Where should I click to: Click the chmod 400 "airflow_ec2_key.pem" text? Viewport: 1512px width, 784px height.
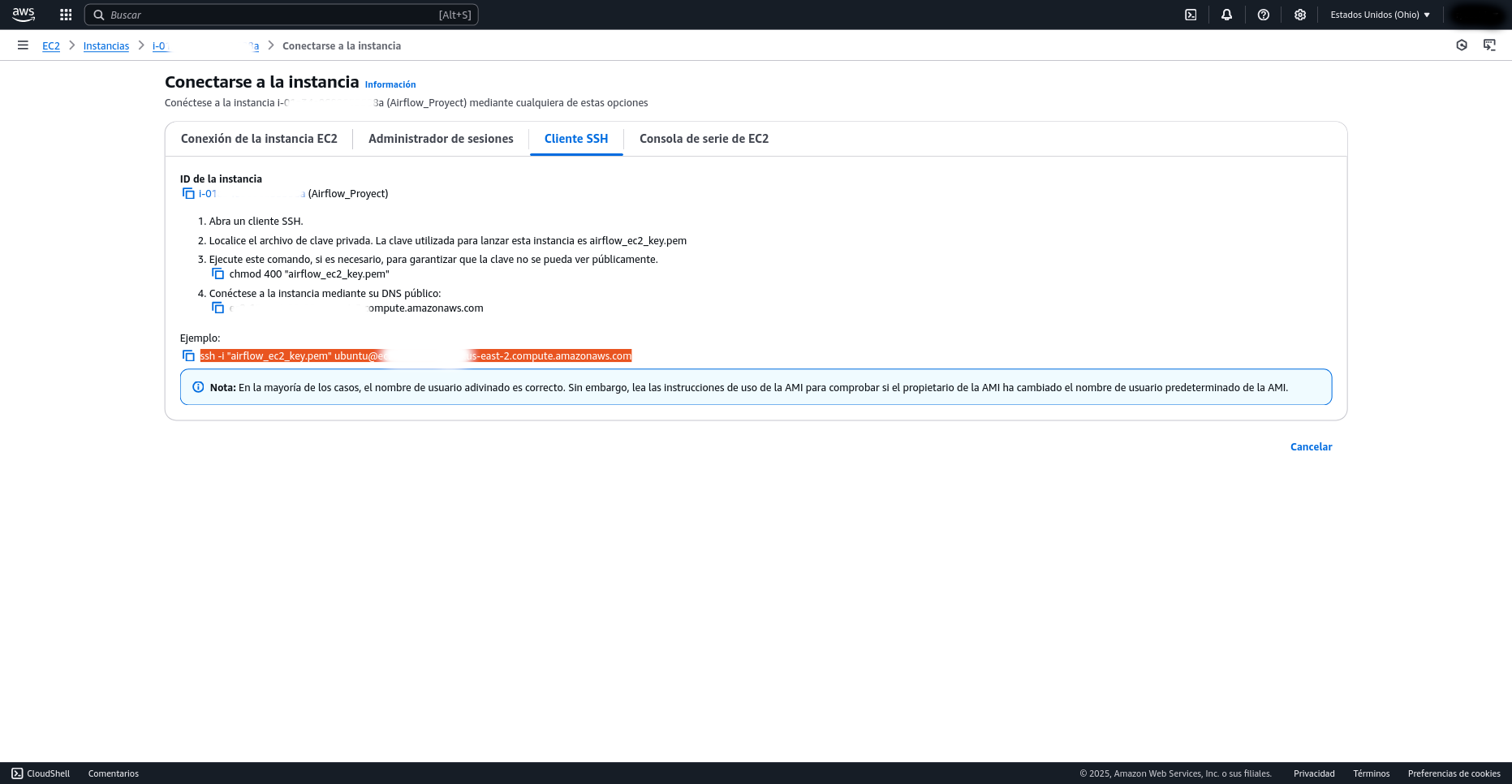[309, 274]
